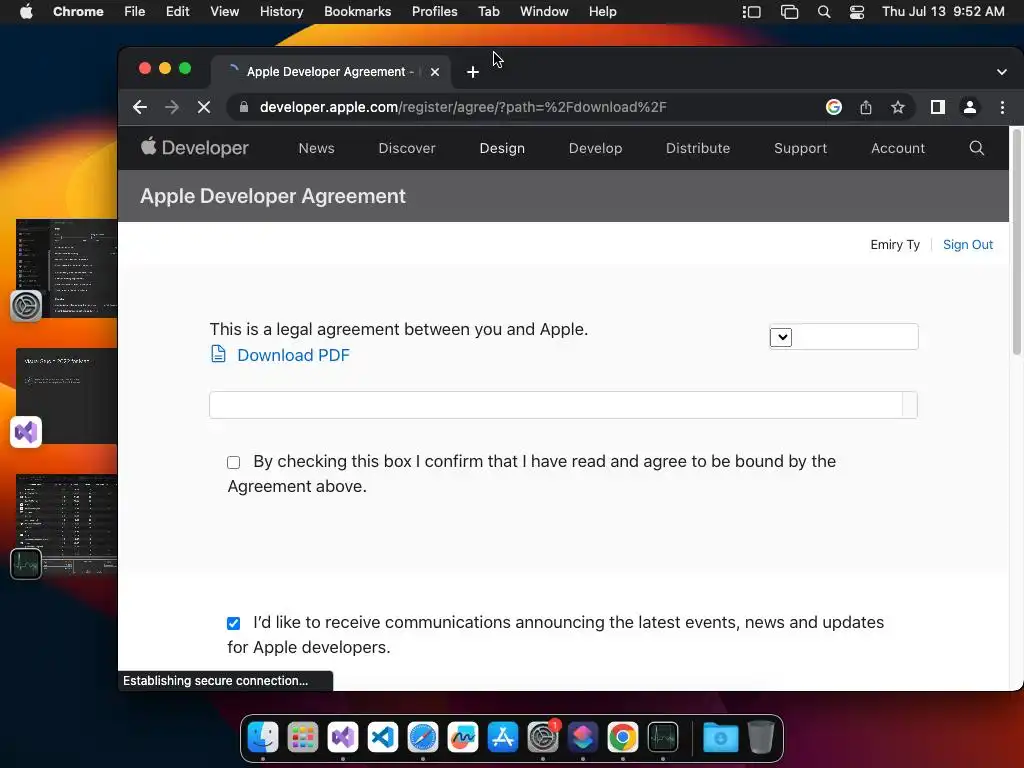Open the Develop section

coord(596,148)
